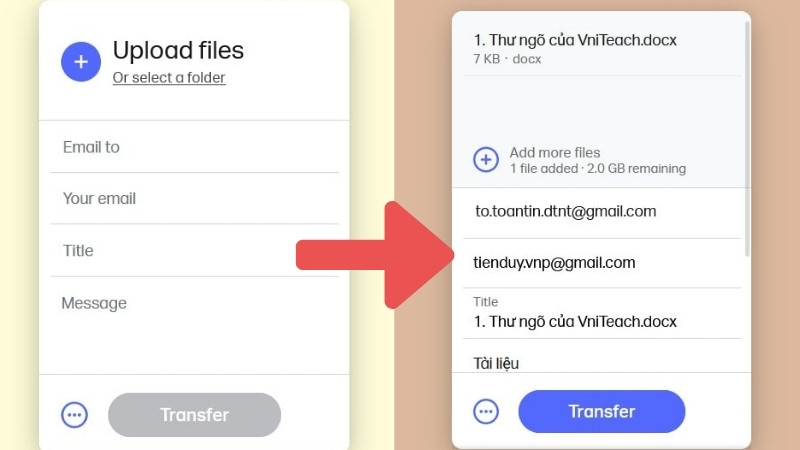Click the Add more files plus icon
Viewport: 800px width, 450px height.
(x=486, y=160)
